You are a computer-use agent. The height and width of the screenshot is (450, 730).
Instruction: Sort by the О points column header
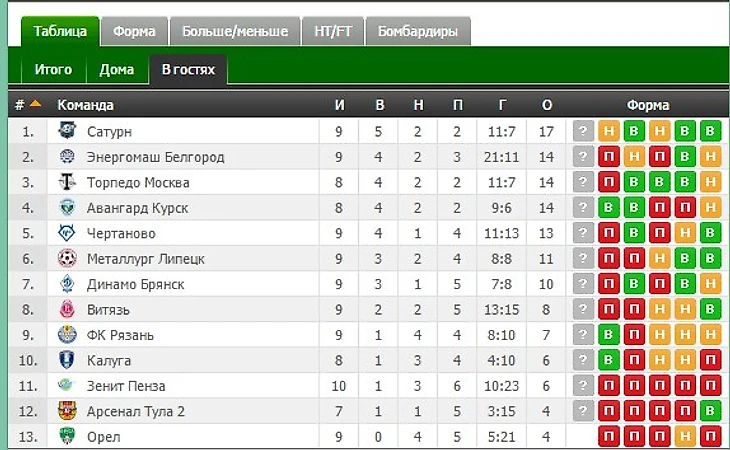click(546, 105)
